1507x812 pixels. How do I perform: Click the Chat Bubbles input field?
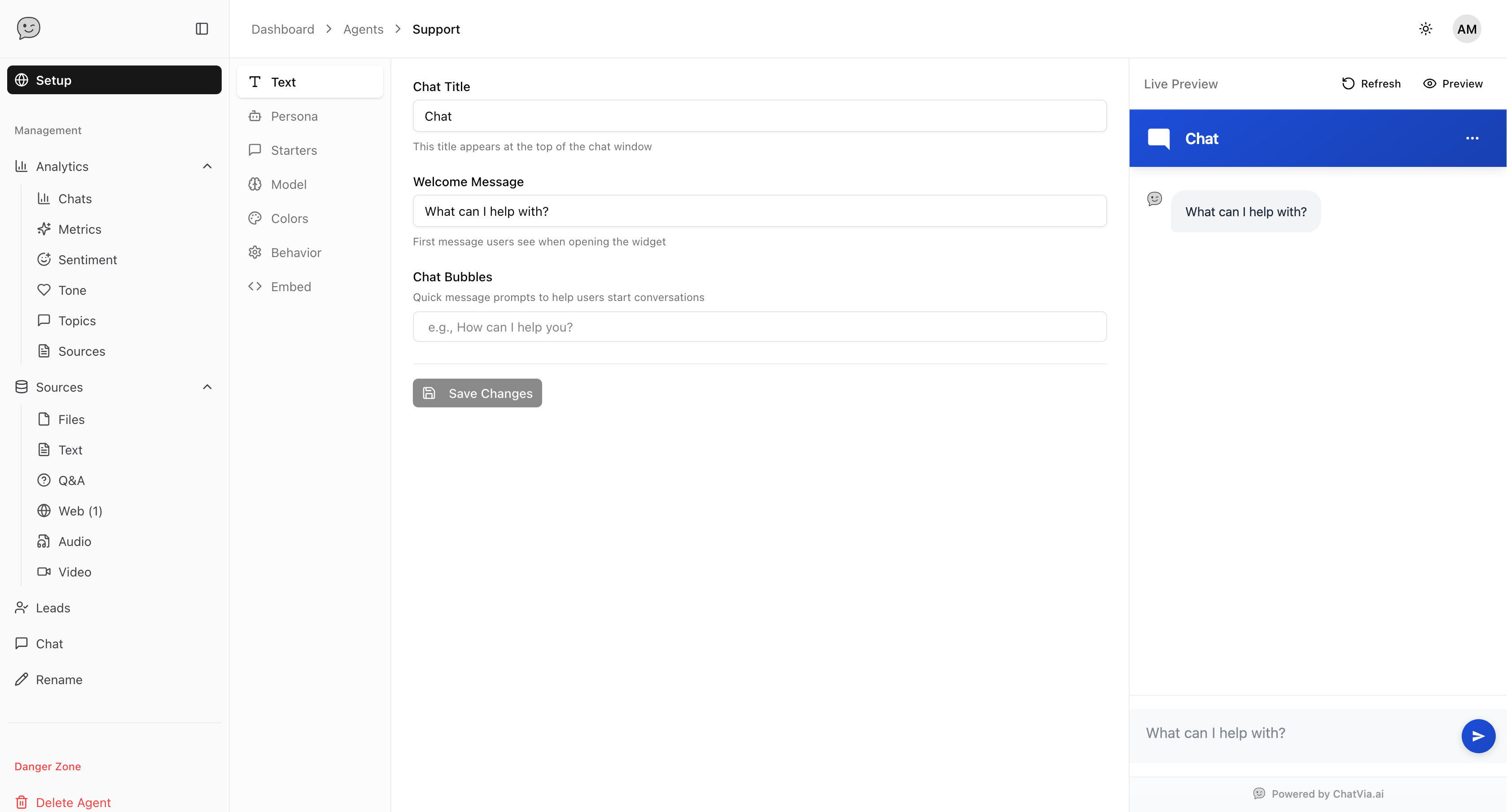759,327
